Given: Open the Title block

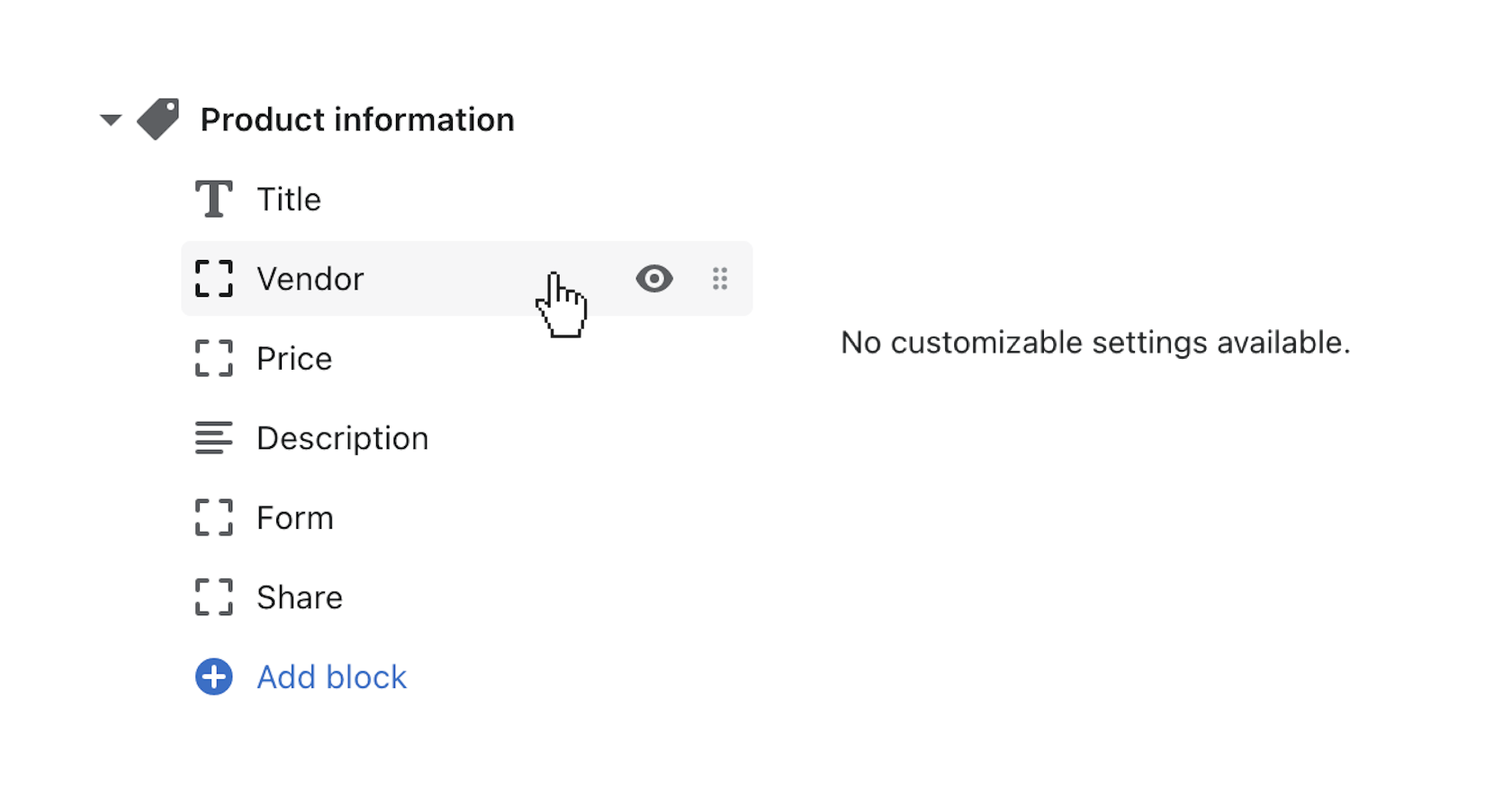Looking at the screenshot, I should pyautogui.click(x=289, y=200).
